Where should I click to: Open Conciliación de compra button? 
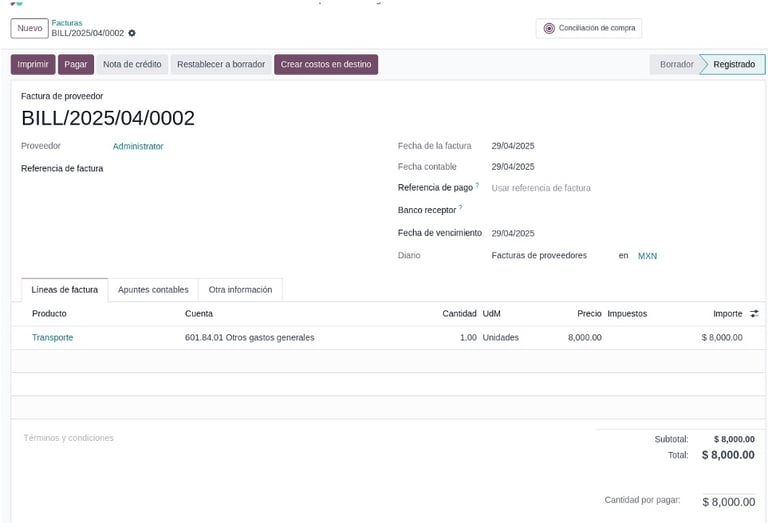(x=589, y=28)
